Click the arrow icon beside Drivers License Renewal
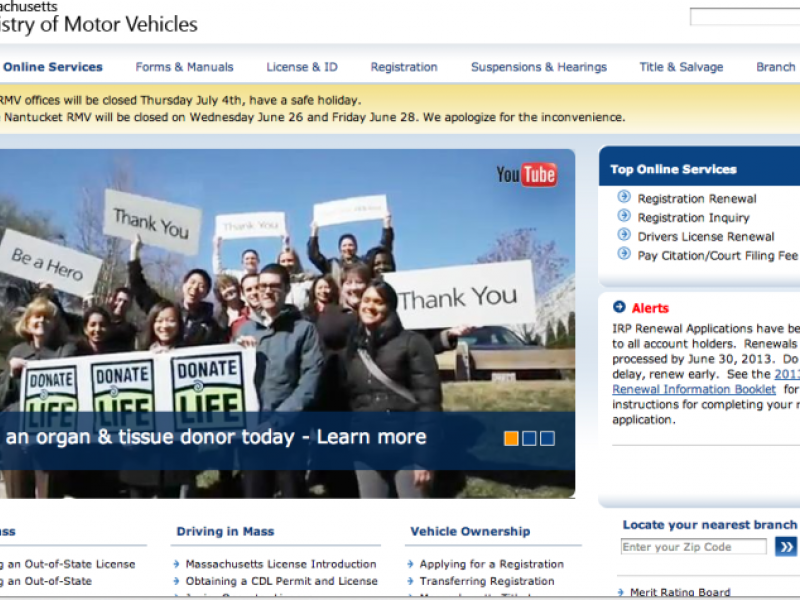The image size is (800, 600). tap(624, 235)
